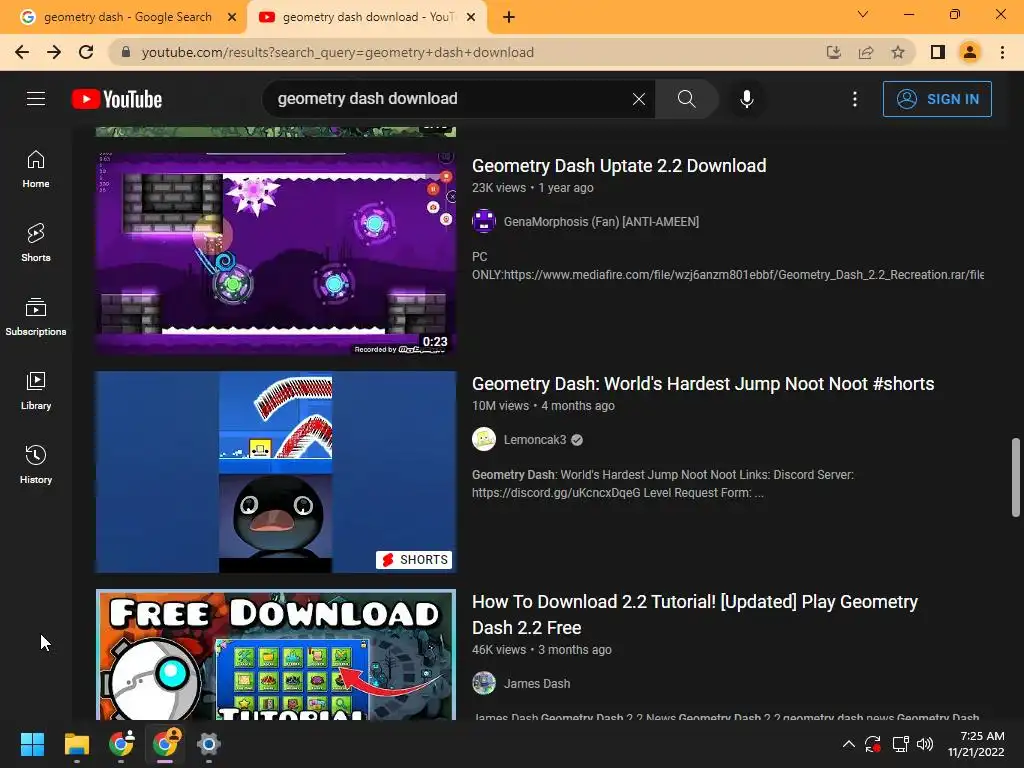Screen dimensions: 1024x768
Task: Open History in the sidebar
Action: (x=36, y=464)
